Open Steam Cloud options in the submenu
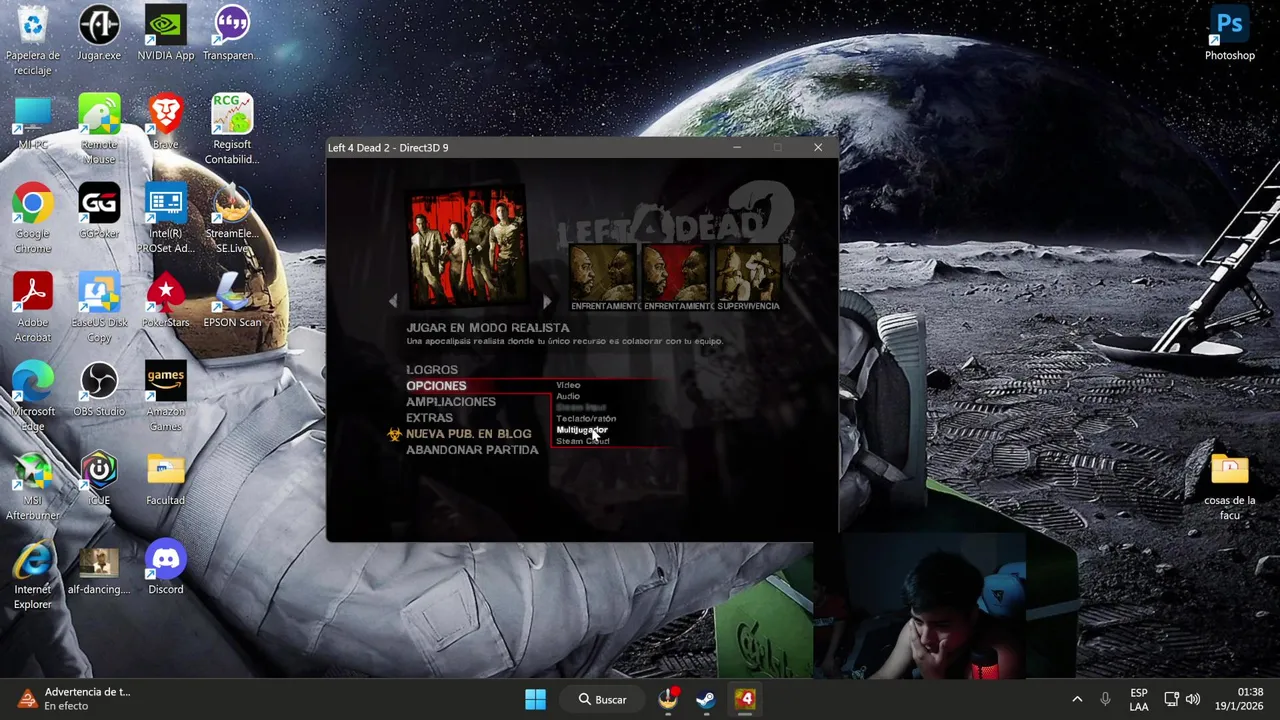 [x=583, y=441]
